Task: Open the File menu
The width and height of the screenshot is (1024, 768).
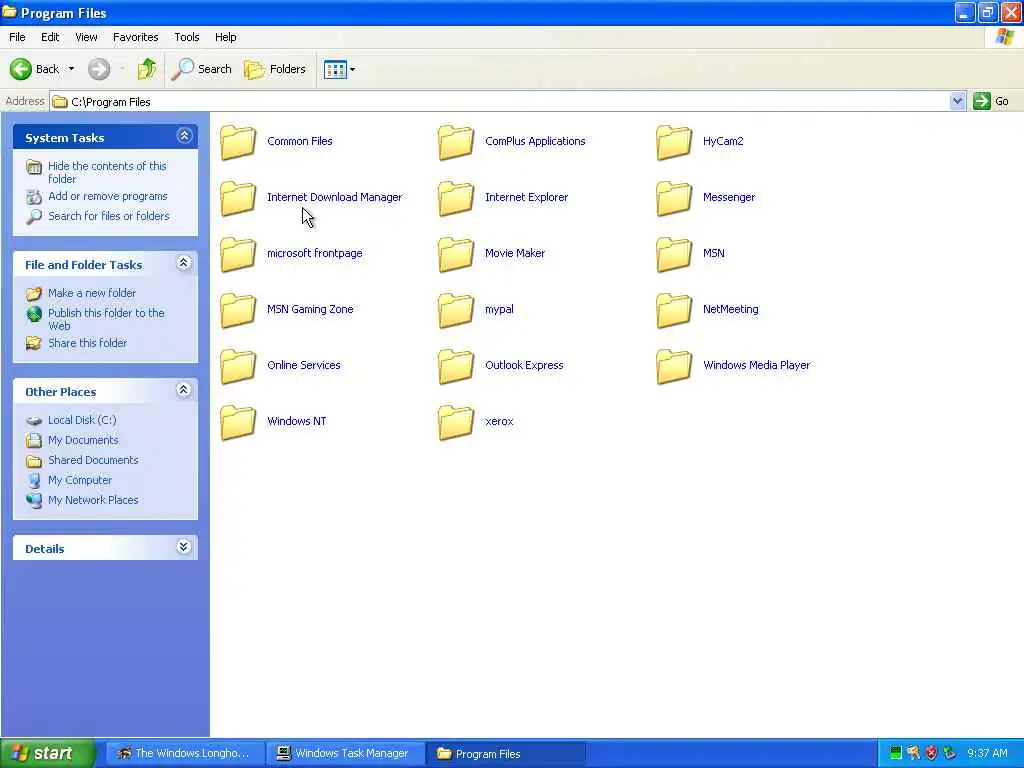Action: [x=17, y=37]
